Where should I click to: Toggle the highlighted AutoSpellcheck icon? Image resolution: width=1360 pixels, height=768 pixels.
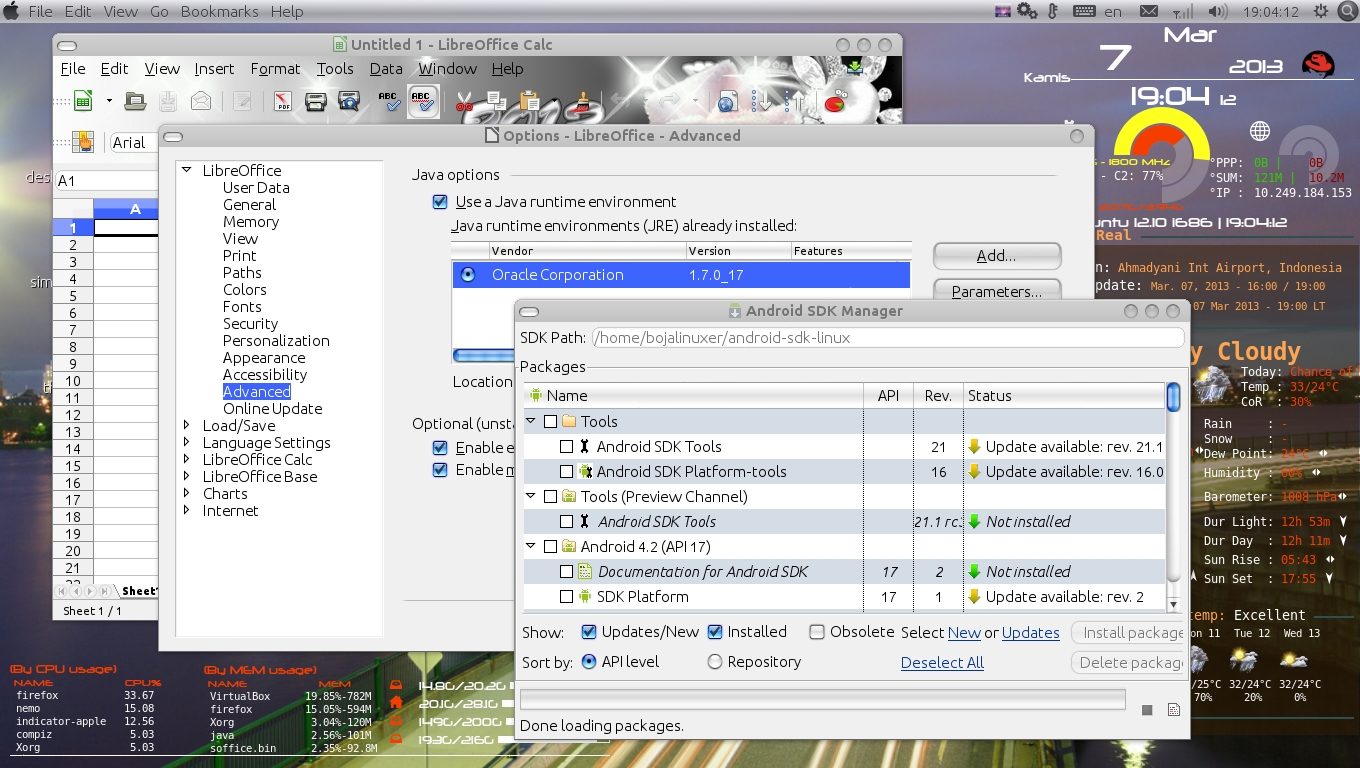click(423, 101)
